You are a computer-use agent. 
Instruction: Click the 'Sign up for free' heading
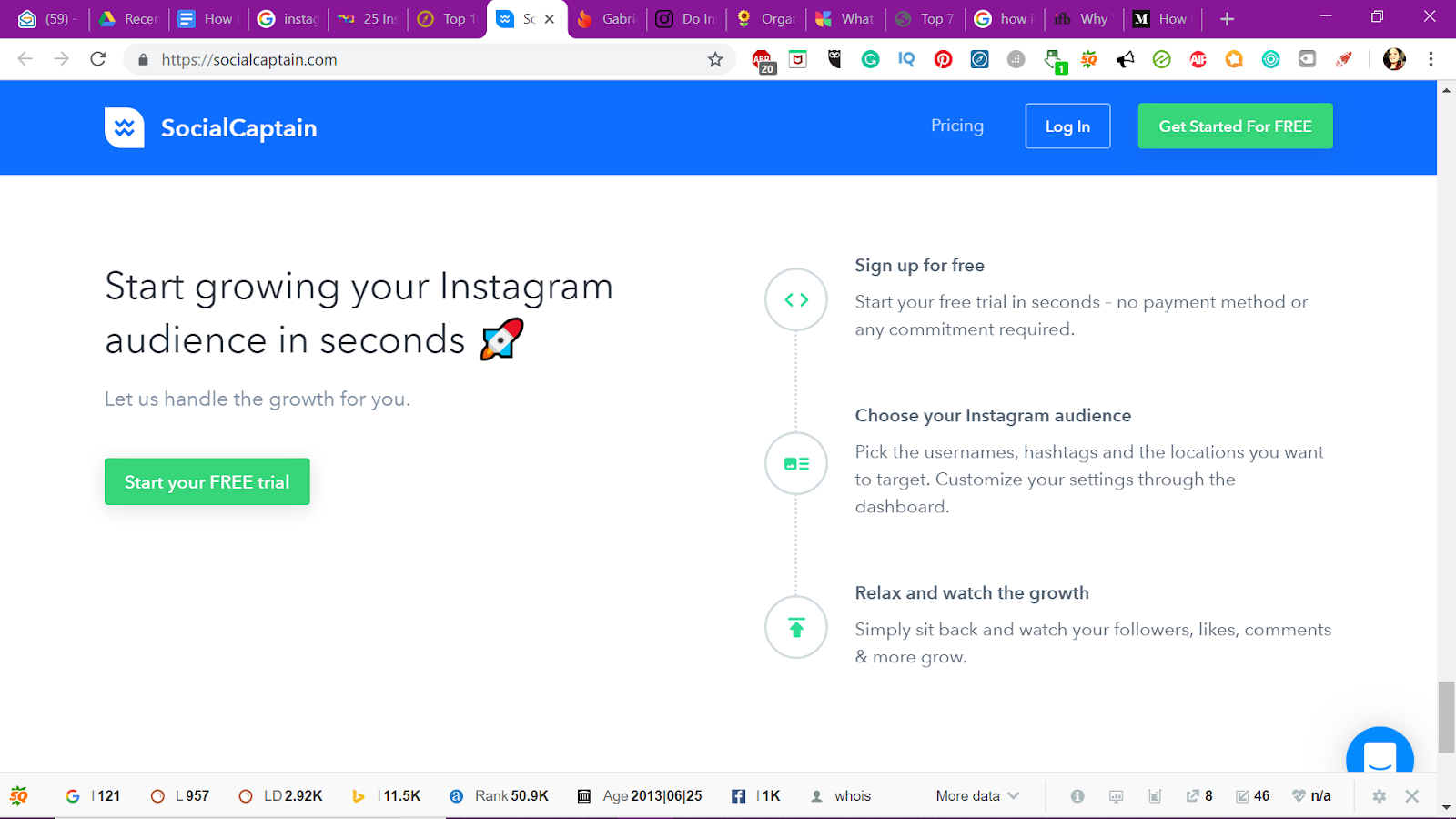[x=919, y=266]
